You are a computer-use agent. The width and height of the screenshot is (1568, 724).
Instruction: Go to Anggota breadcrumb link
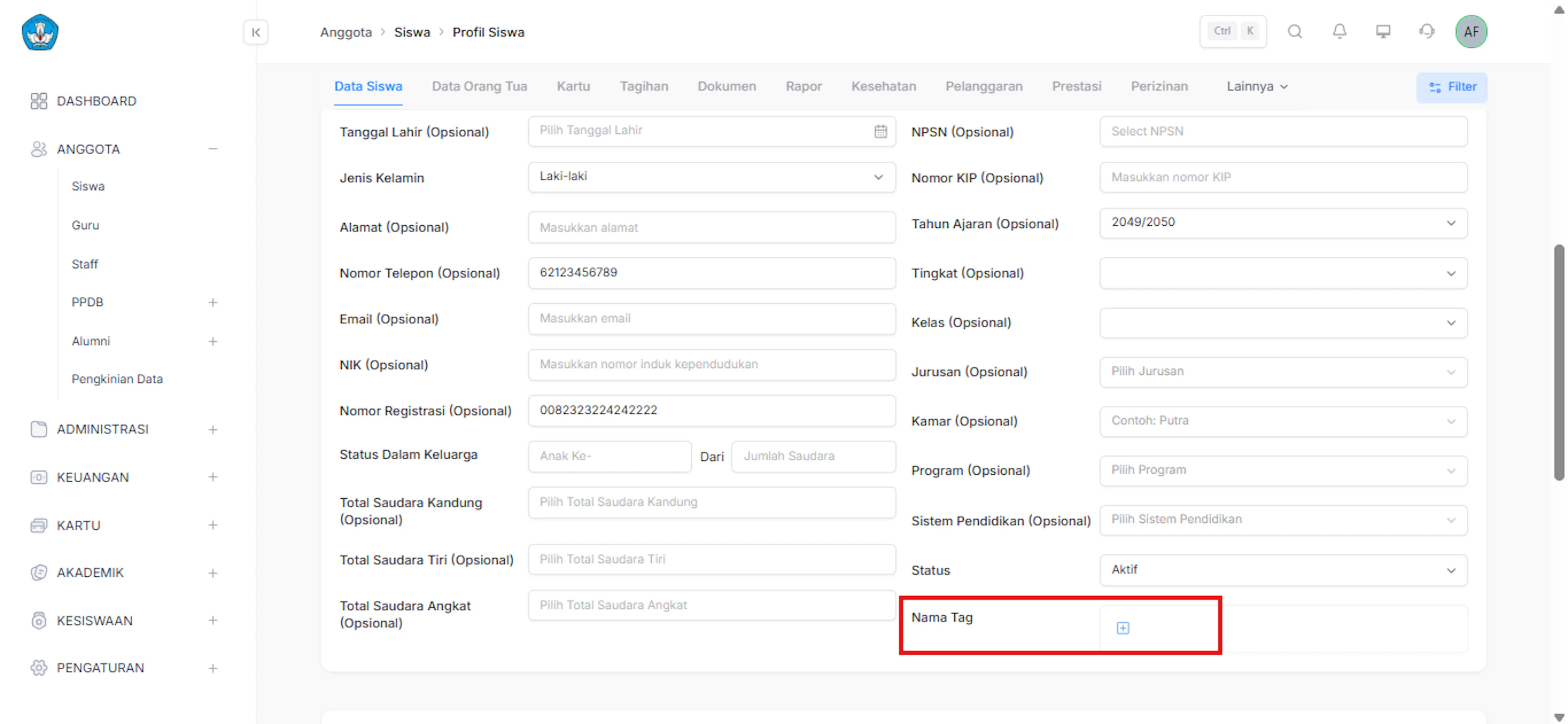(x=346, y=32)
